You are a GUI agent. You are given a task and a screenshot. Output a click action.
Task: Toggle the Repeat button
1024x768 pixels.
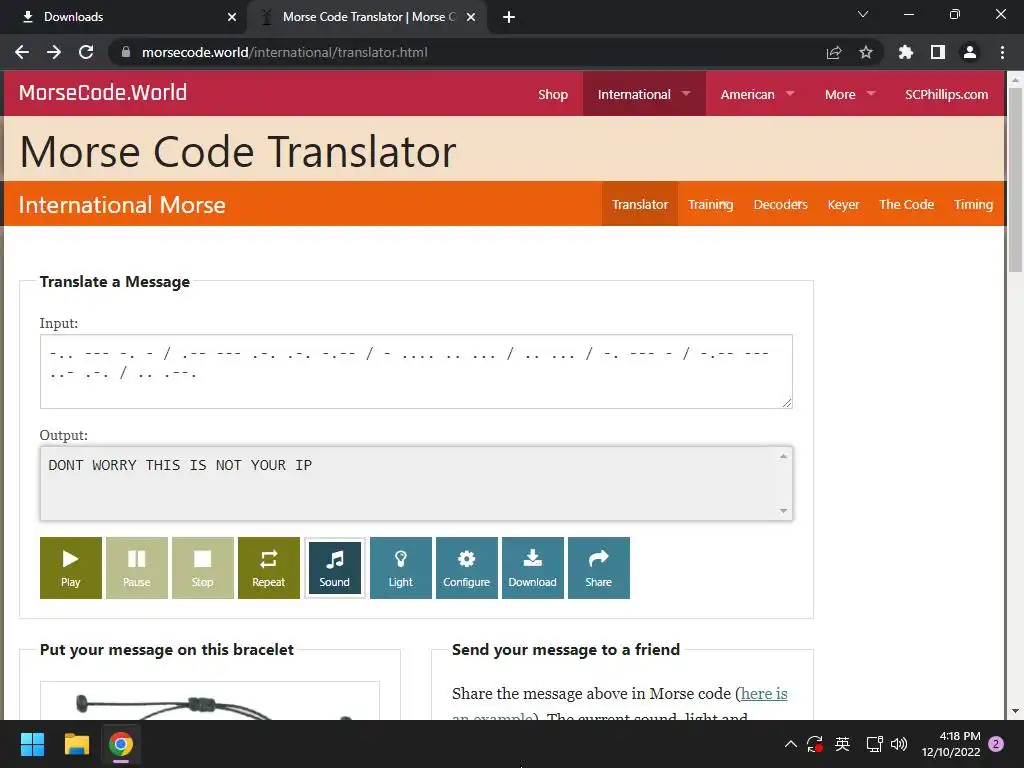268,568
